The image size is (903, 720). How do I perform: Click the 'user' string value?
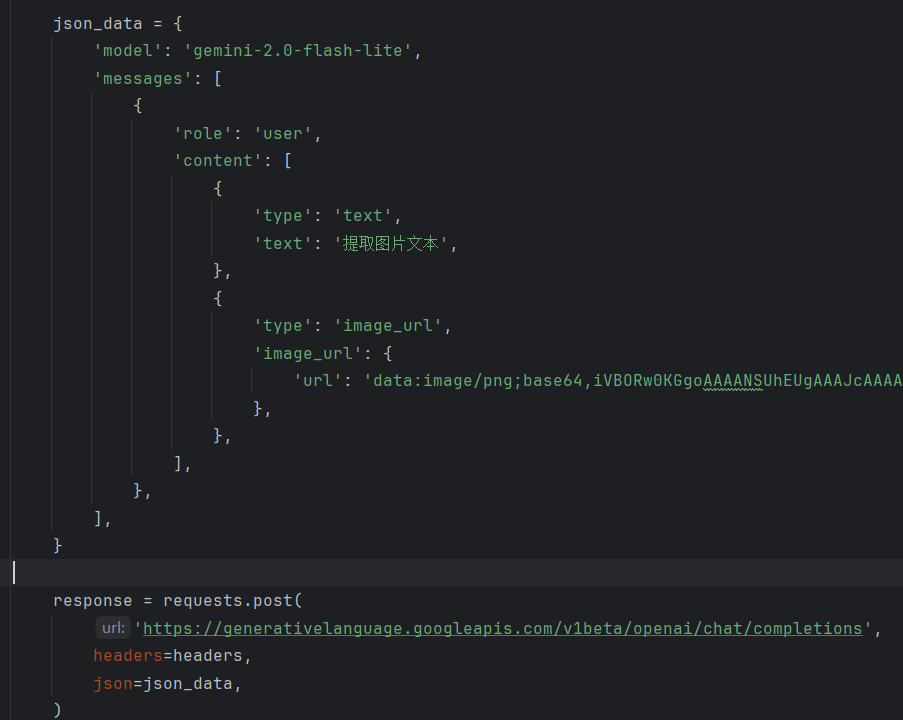282,134
